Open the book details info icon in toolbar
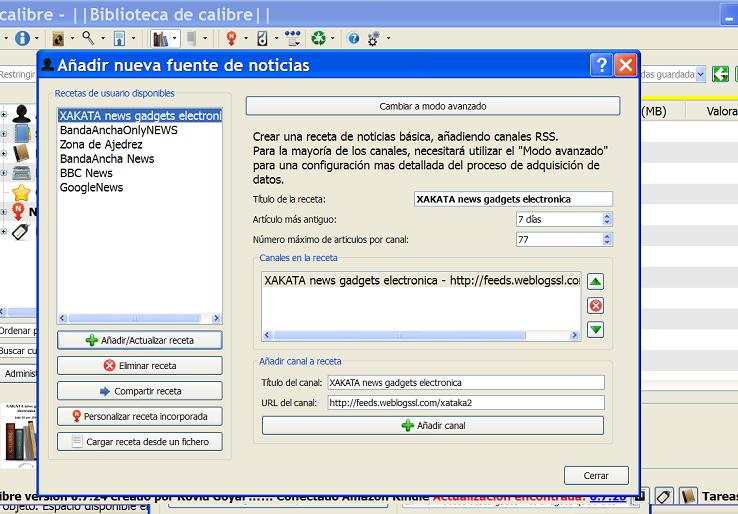 coord(22,38)
